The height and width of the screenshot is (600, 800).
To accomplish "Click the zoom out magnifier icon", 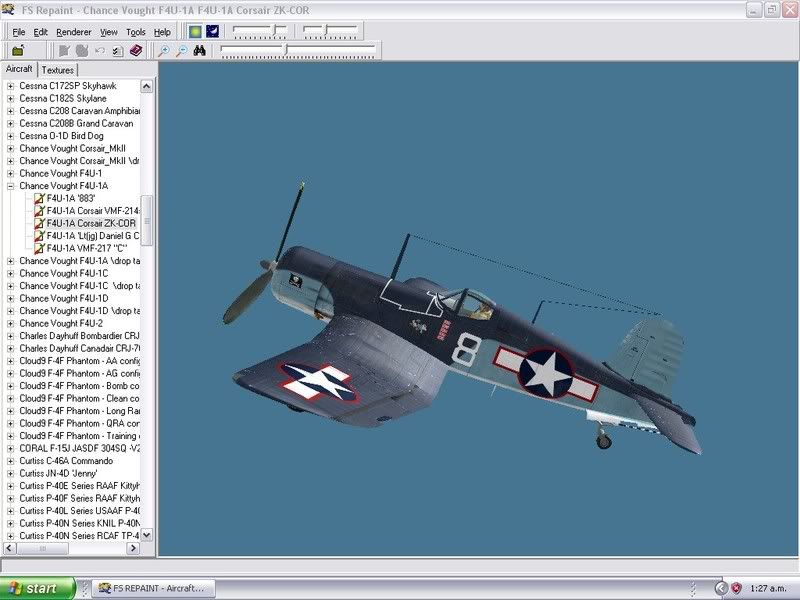I will point(181,50).
